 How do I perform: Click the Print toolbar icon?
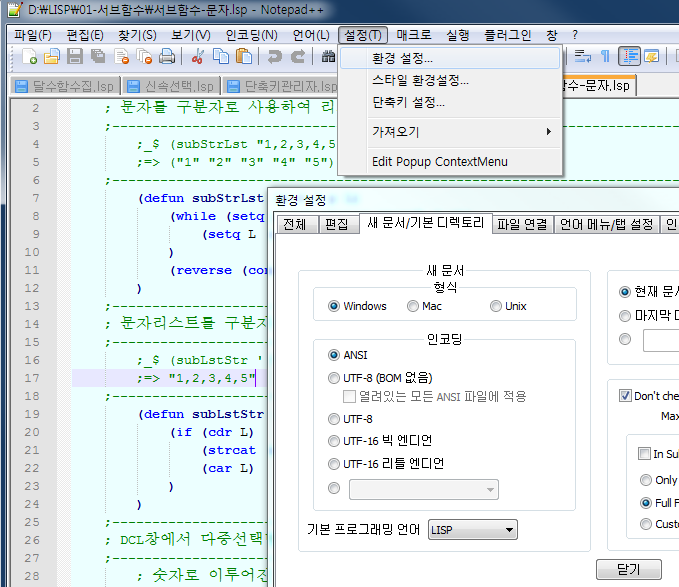pos(164,56)
